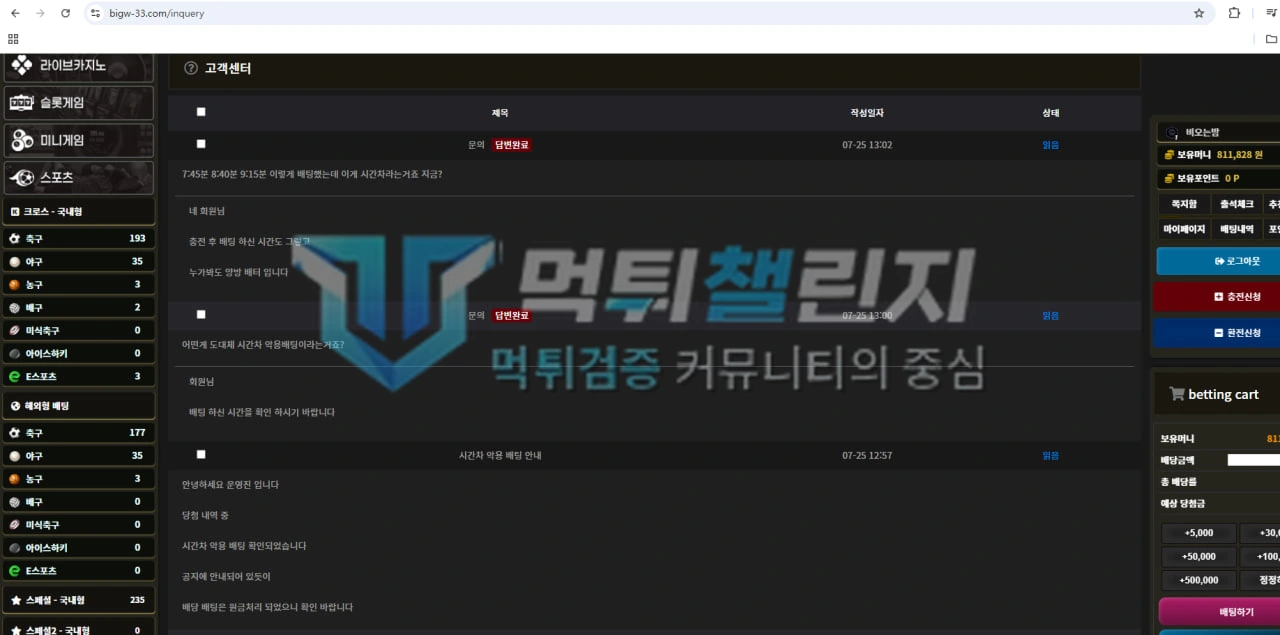Check the 13:00 inquiry row checkbox

pos(201,314)
